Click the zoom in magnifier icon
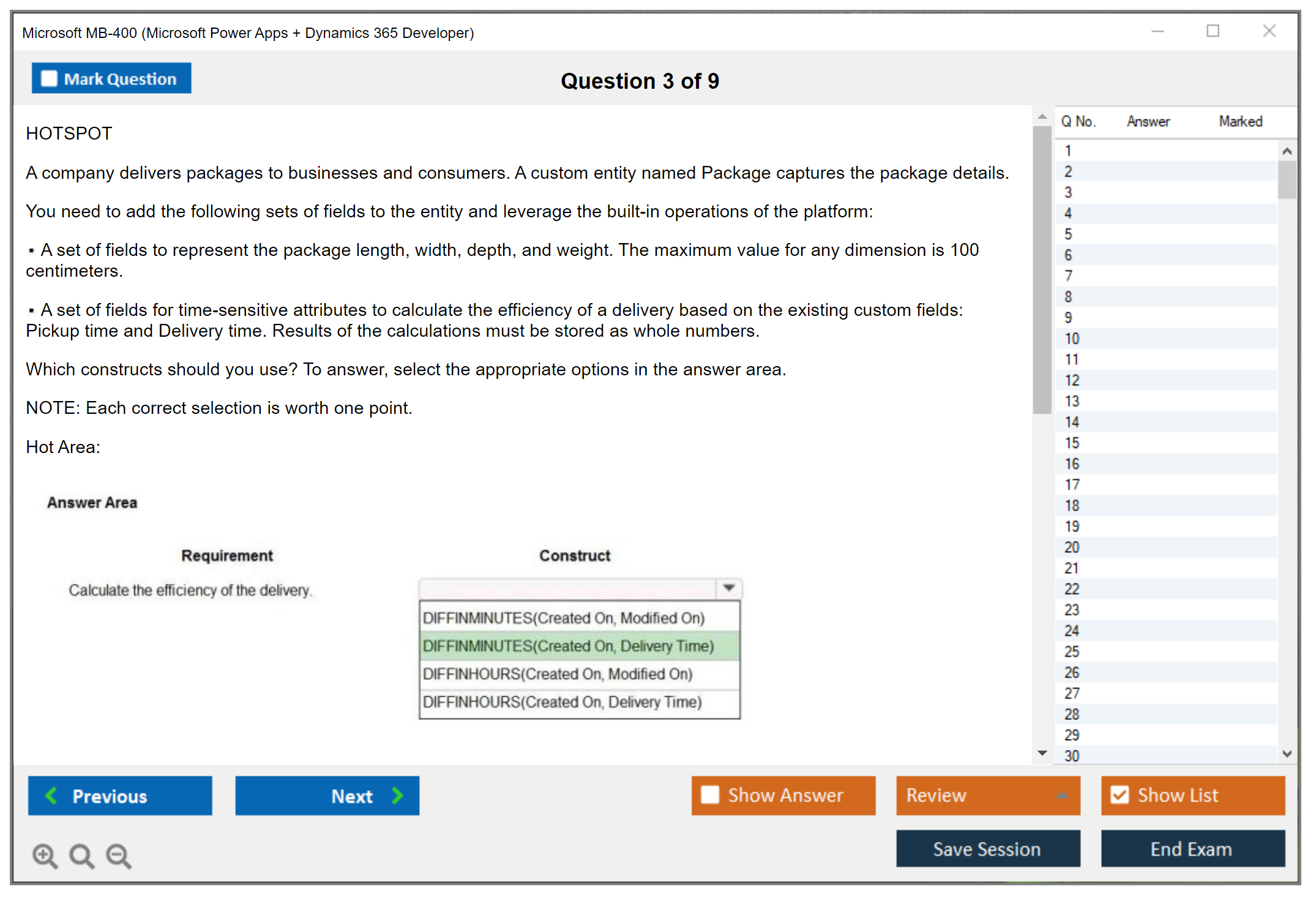Image resolution: width=1316 pixels, height=900 pixels. click(45, 855)
